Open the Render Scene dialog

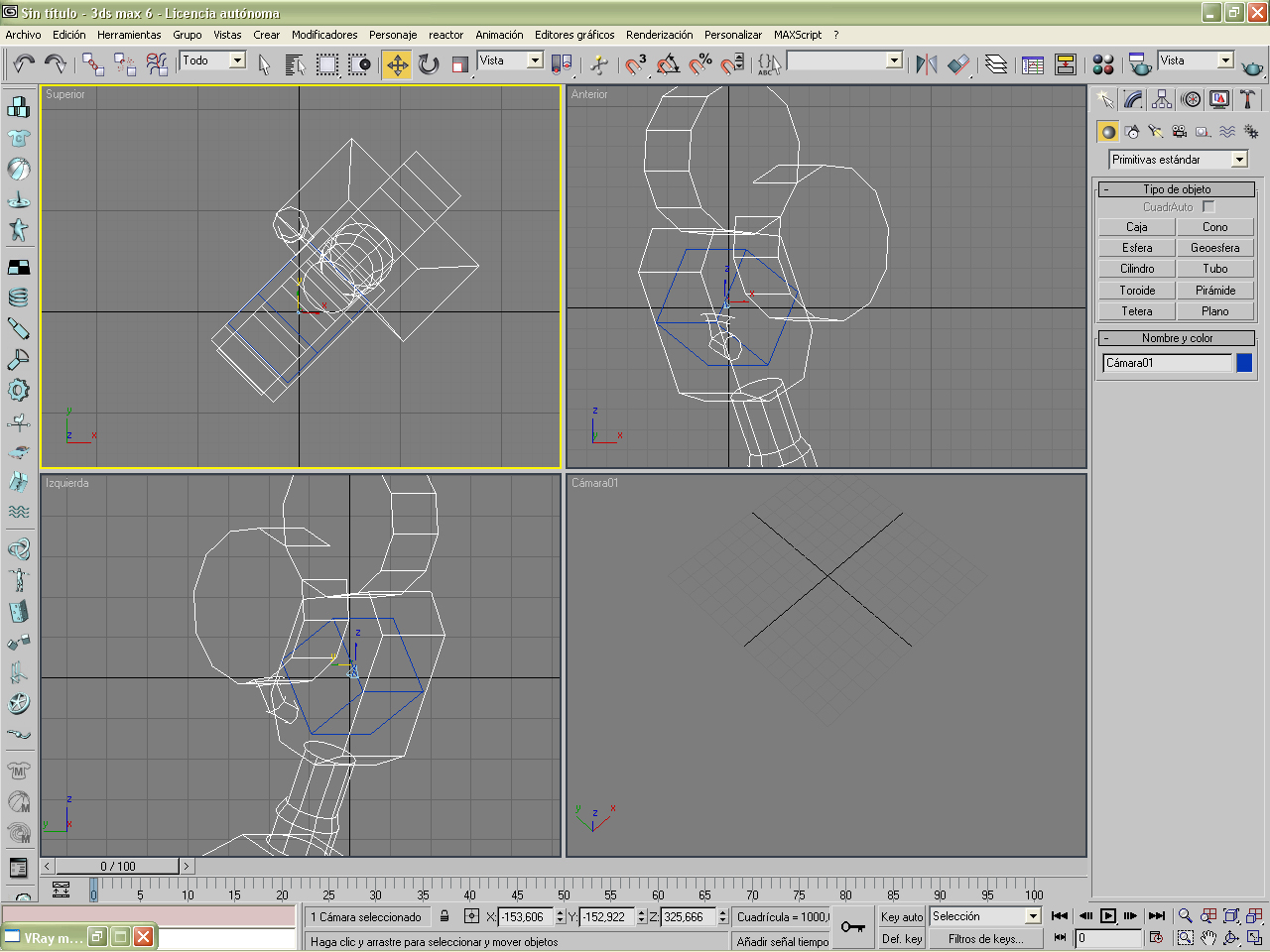(1141, 64)
